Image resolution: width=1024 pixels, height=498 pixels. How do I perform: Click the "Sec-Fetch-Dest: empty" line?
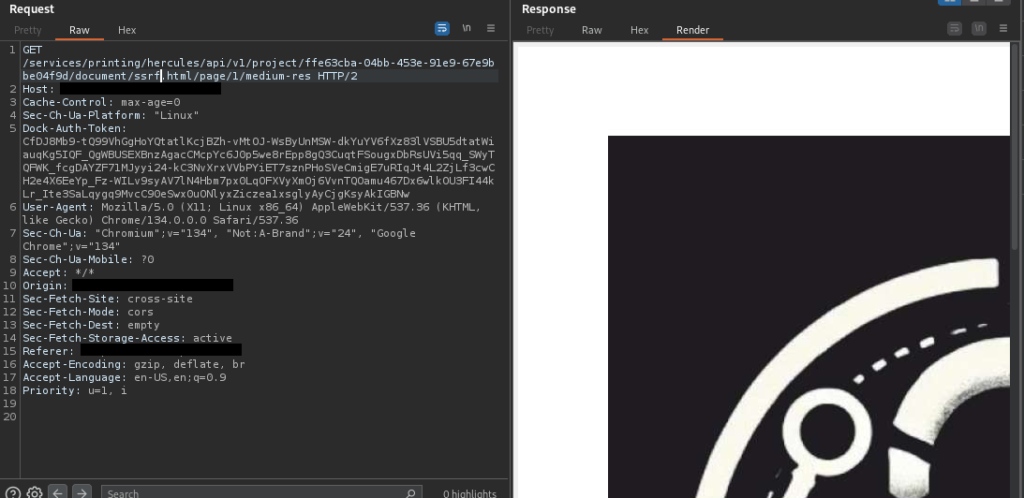coord(91,325)
